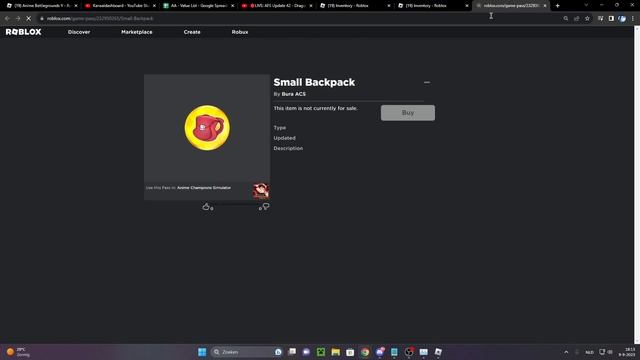Click the NLD language indicator
This screenshot has height=360, width=640.
[x=589, y=352]
